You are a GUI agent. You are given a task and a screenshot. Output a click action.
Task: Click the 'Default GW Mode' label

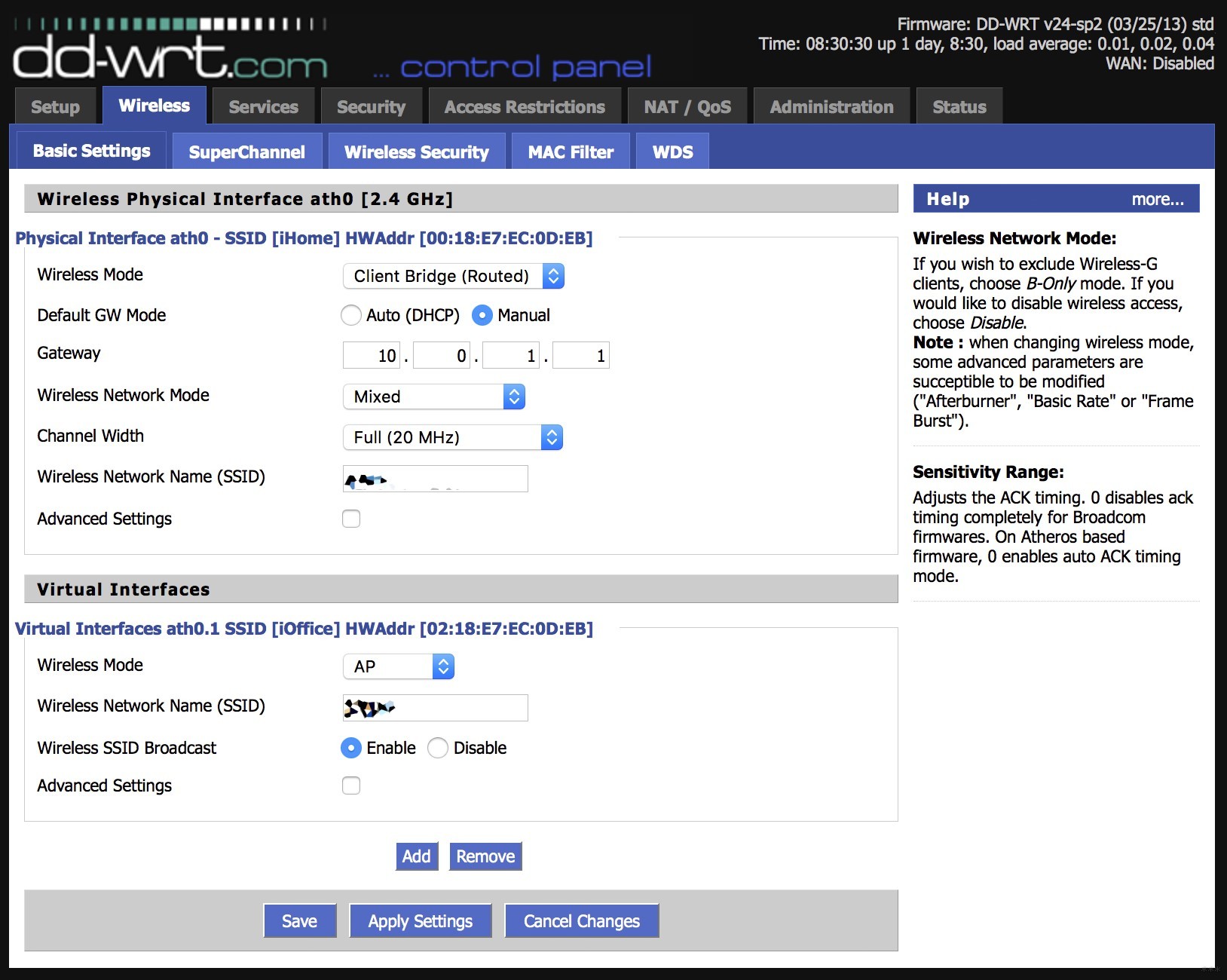pos(102,315)
